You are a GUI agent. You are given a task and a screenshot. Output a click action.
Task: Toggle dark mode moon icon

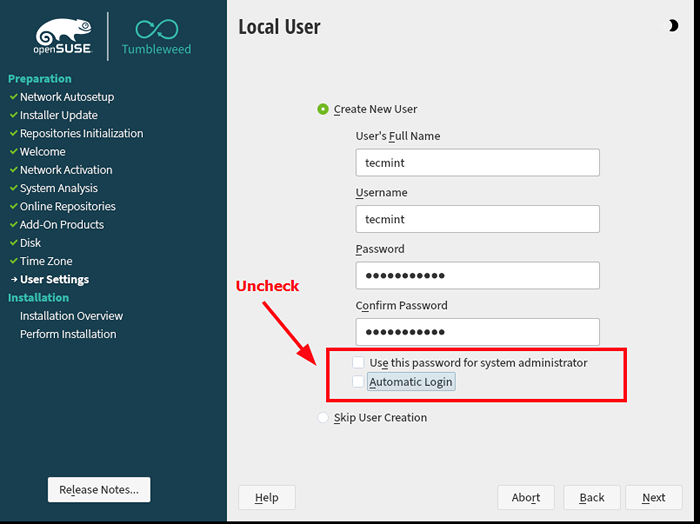[x=673, y=26]
